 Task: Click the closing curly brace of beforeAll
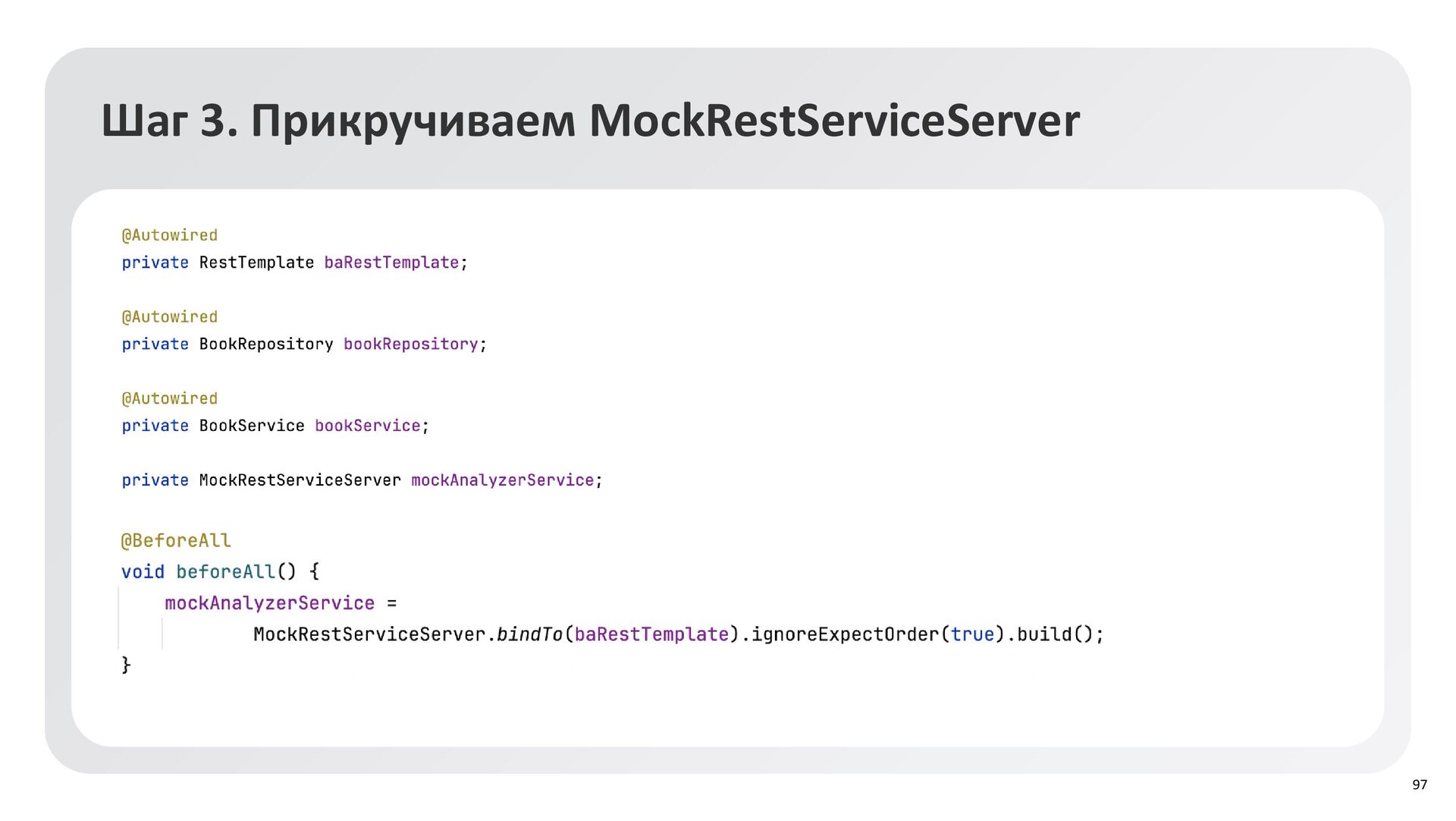(126, 665)
